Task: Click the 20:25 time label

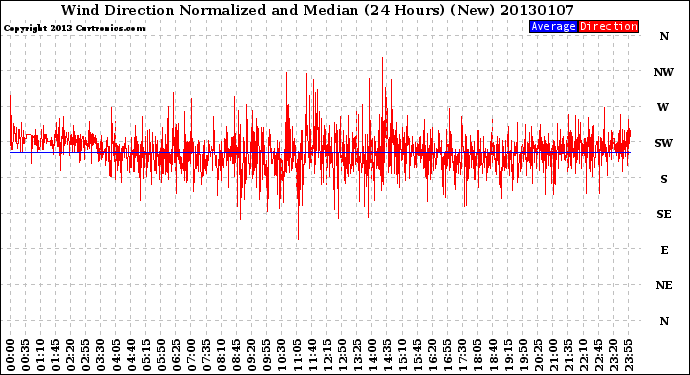Action: tap(538, 355)
